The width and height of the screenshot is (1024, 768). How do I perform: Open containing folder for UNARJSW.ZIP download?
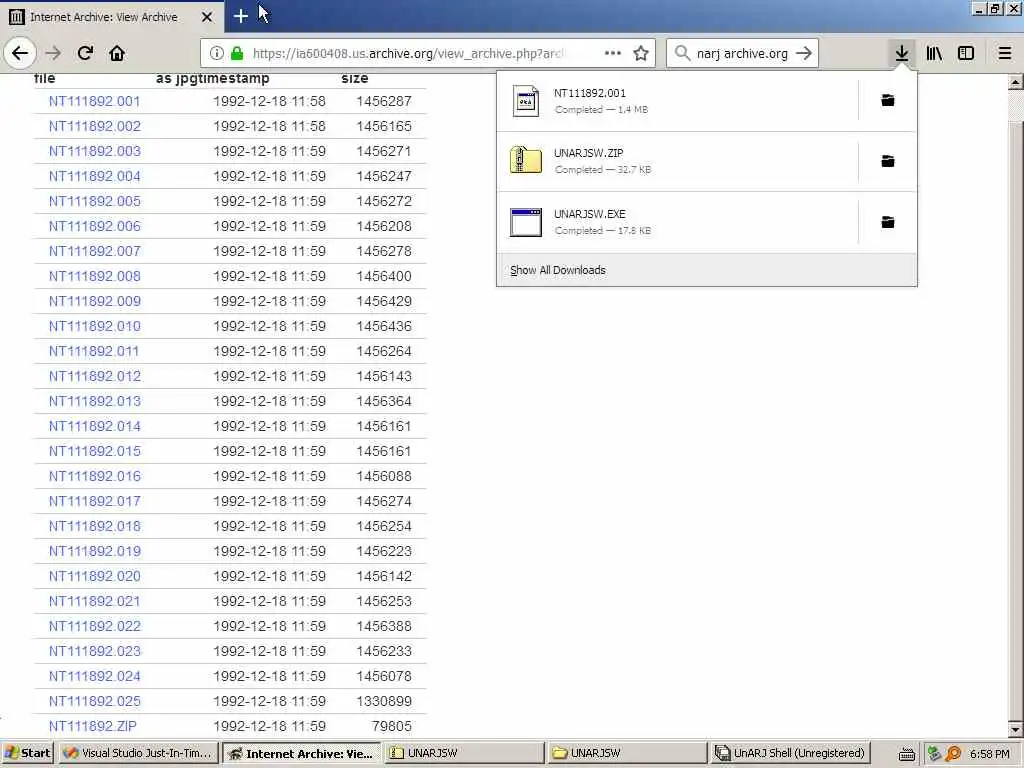[x=888, y=161]
